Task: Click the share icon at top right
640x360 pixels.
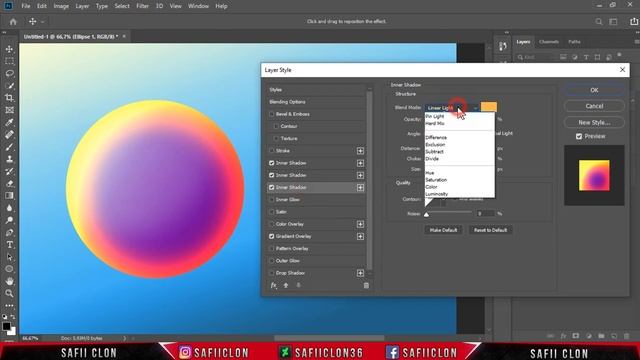Action: click(633, 22)
